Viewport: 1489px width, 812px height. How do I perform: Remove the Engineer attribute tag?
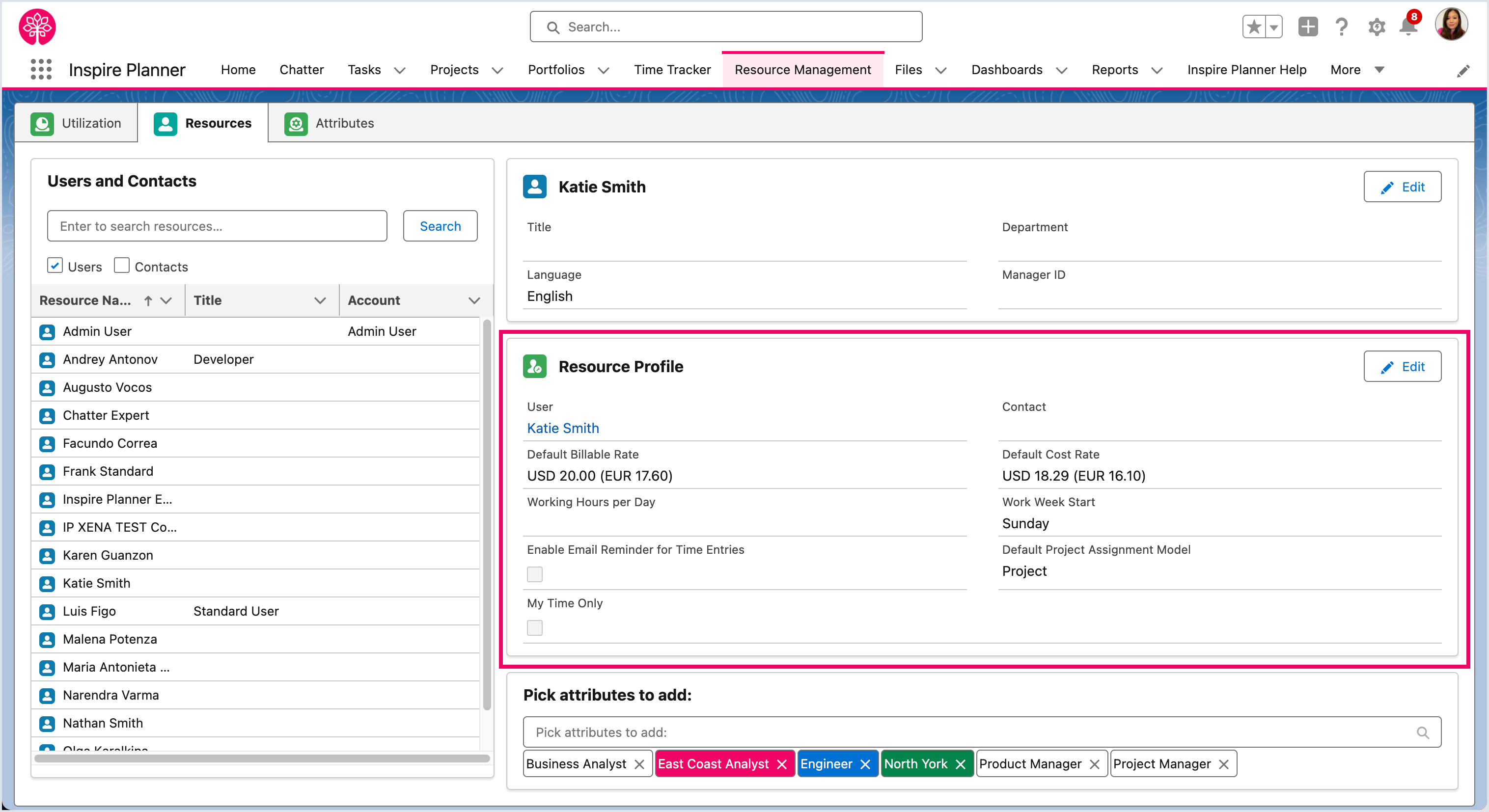(x=865, y=764)
